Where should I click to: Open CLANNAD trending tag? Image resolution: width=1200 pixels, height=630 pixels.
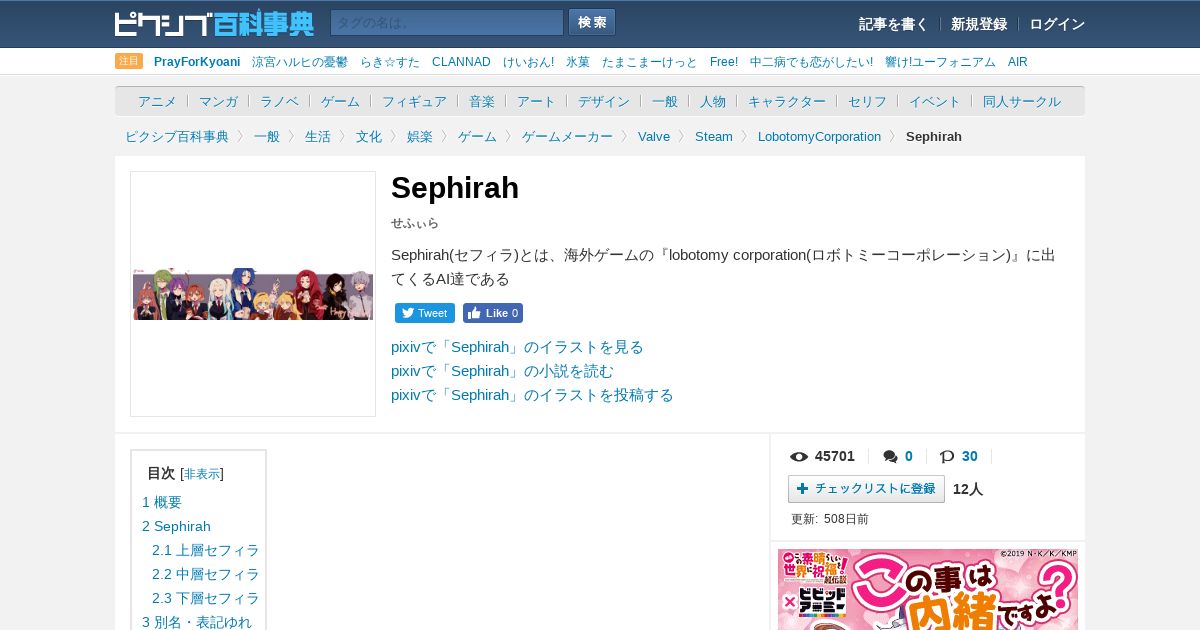click(x=461, y=62)
